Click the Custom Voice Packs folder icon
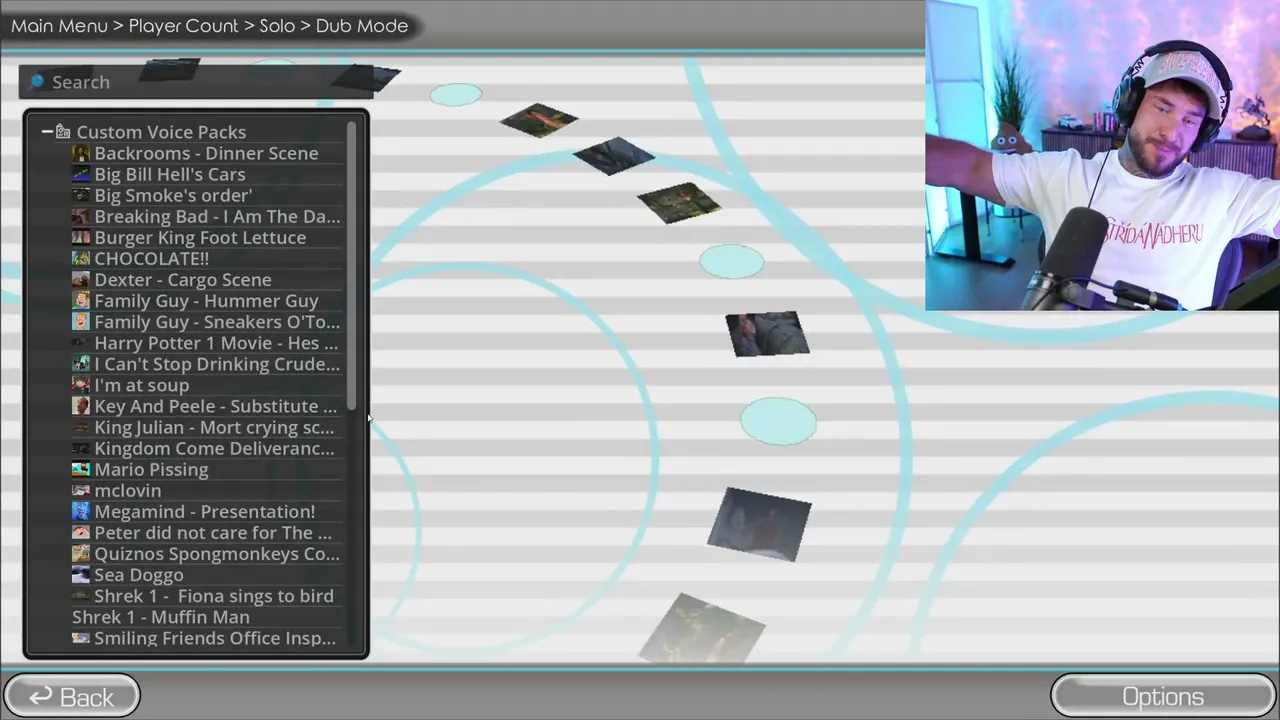Screen dimensions: 1280x720 [x=63, y=132]
